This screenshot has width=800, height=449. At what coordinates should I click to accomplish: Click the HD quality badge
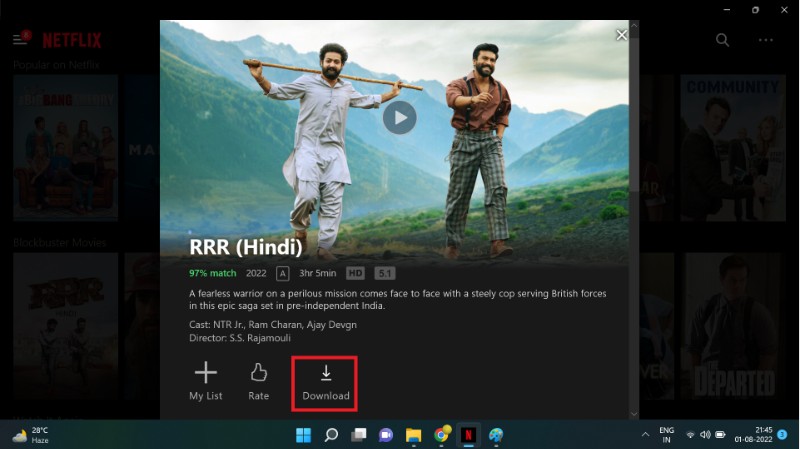[x=355, y=273]
